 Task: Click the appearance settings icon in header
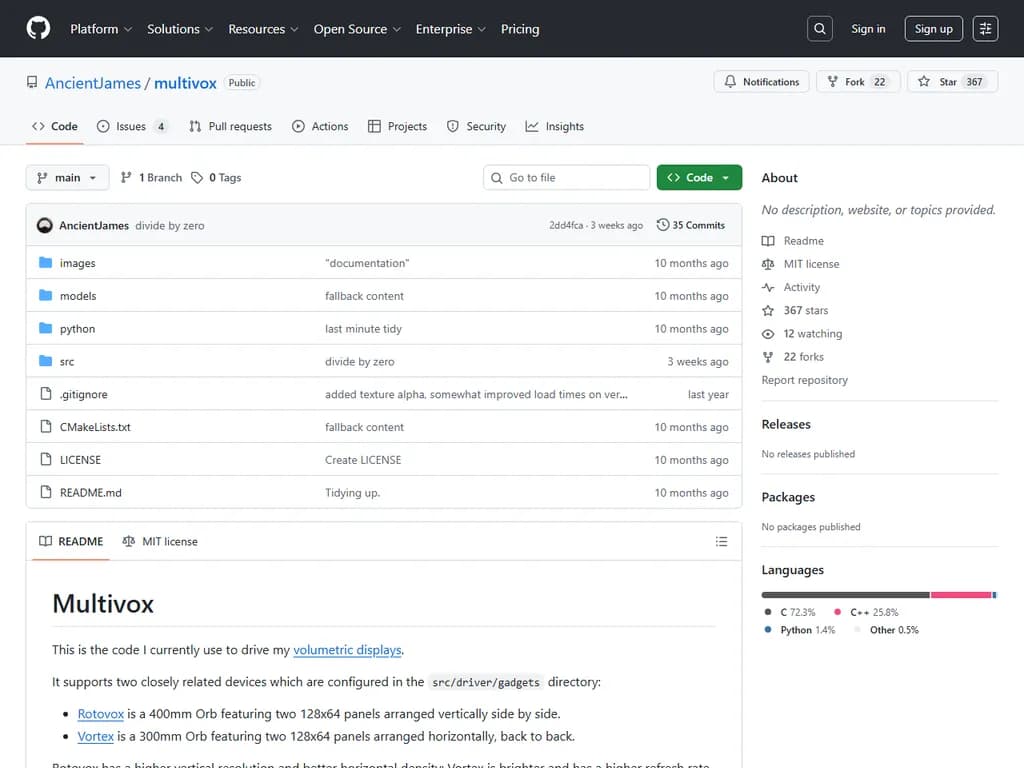click(x=985, y=29)
